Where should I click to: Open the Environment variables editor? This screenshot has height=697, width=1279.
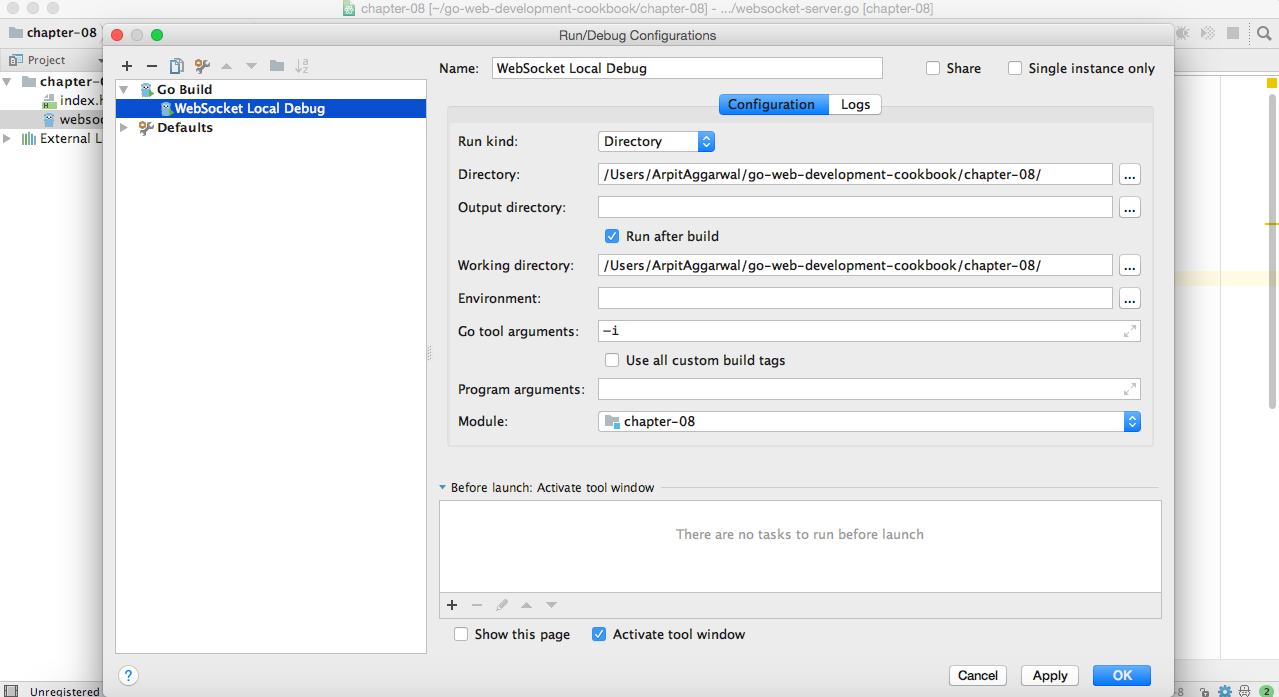click(1130, 299)
